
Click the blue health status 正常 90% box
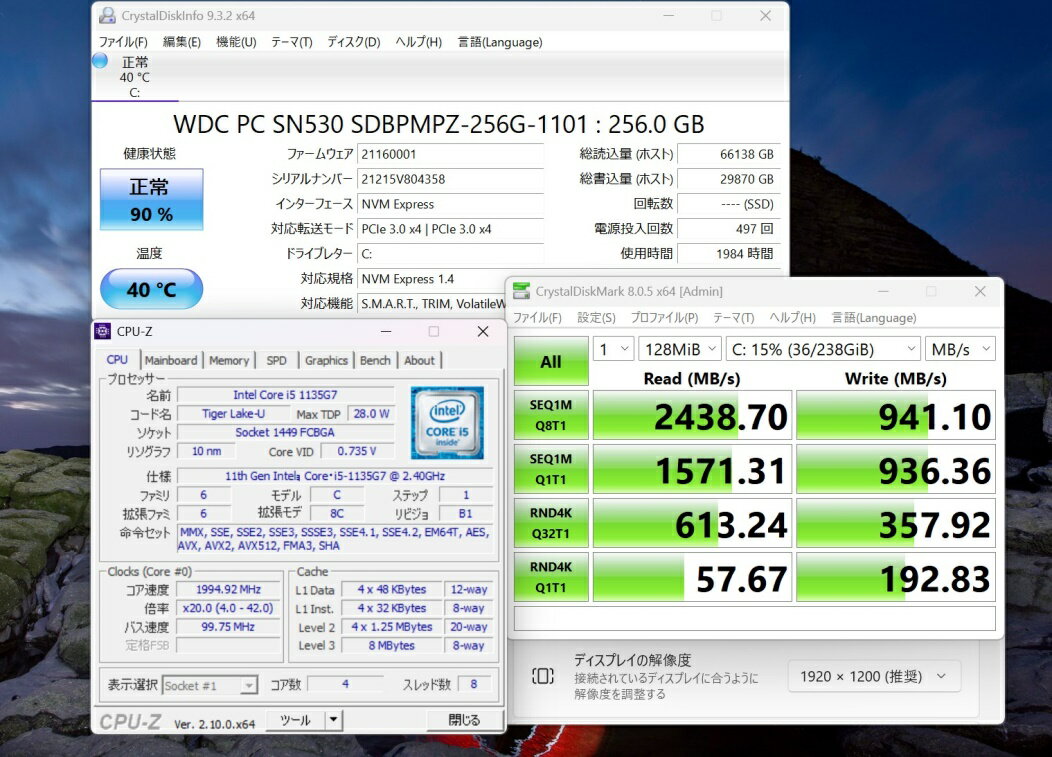[151, 199]
